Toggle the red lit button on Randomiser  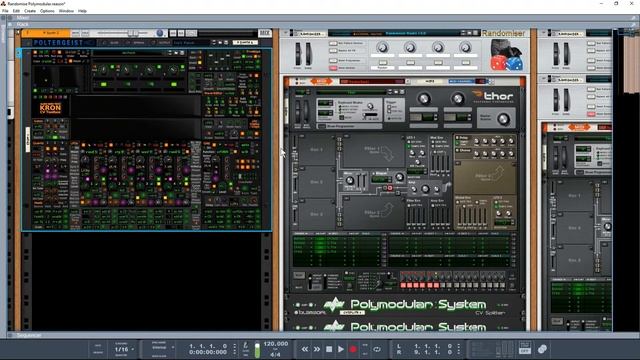tap(333, 68)
